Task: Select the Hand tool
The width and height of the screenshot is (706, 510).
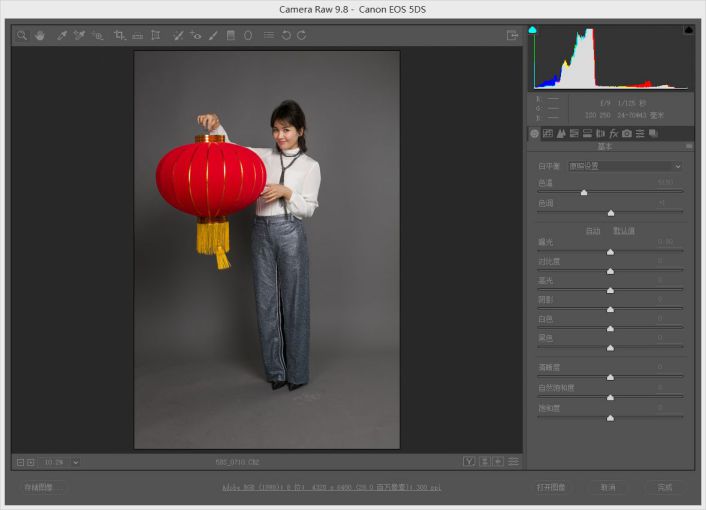Action: [40, 35]
